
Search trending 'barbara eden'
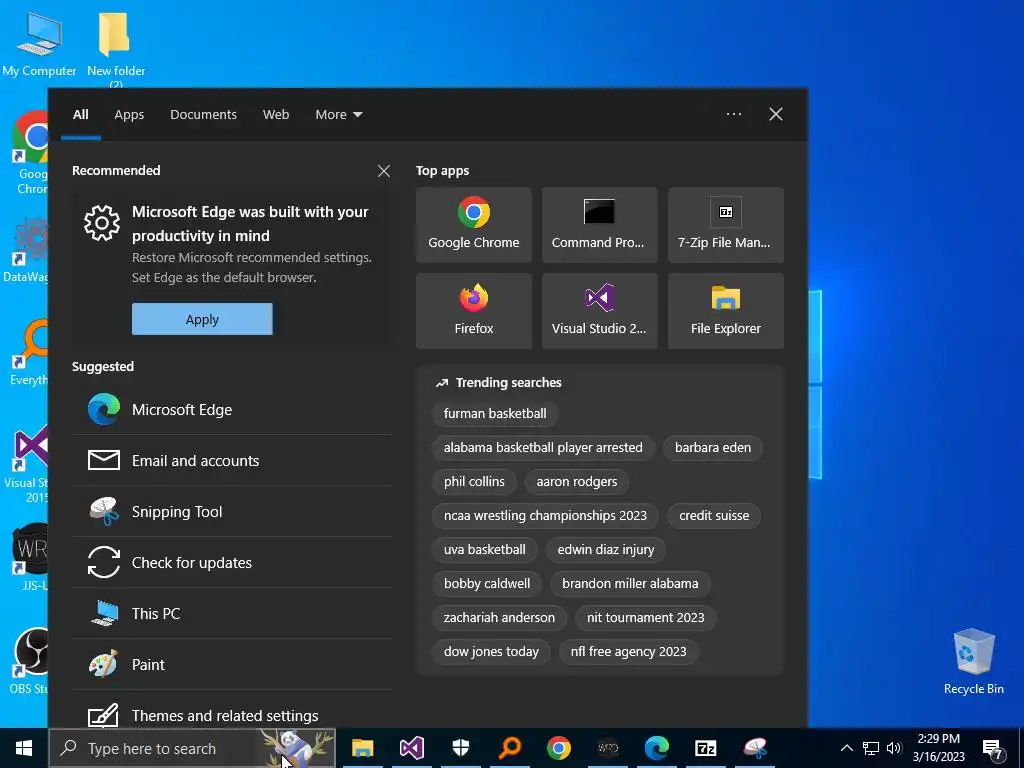click(712, 447)
